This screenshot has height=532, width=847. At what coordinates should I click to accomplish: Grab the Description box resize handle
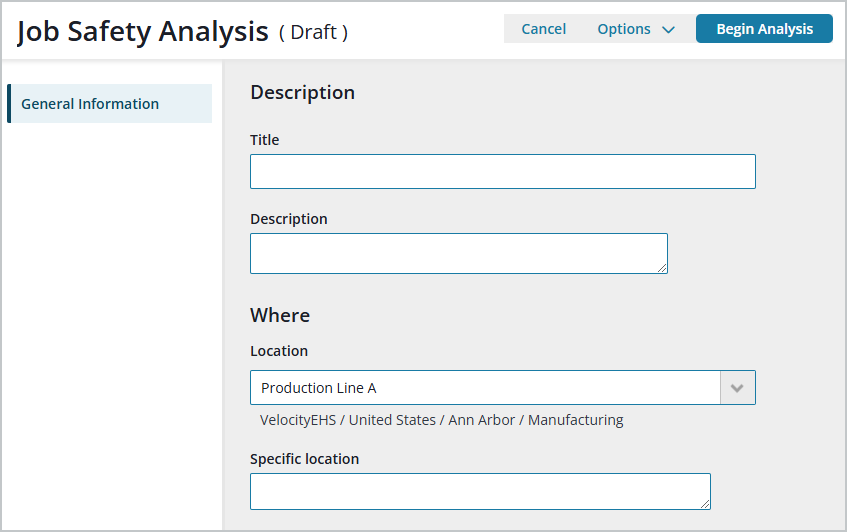pyautogui.click(x=662, y=268)
